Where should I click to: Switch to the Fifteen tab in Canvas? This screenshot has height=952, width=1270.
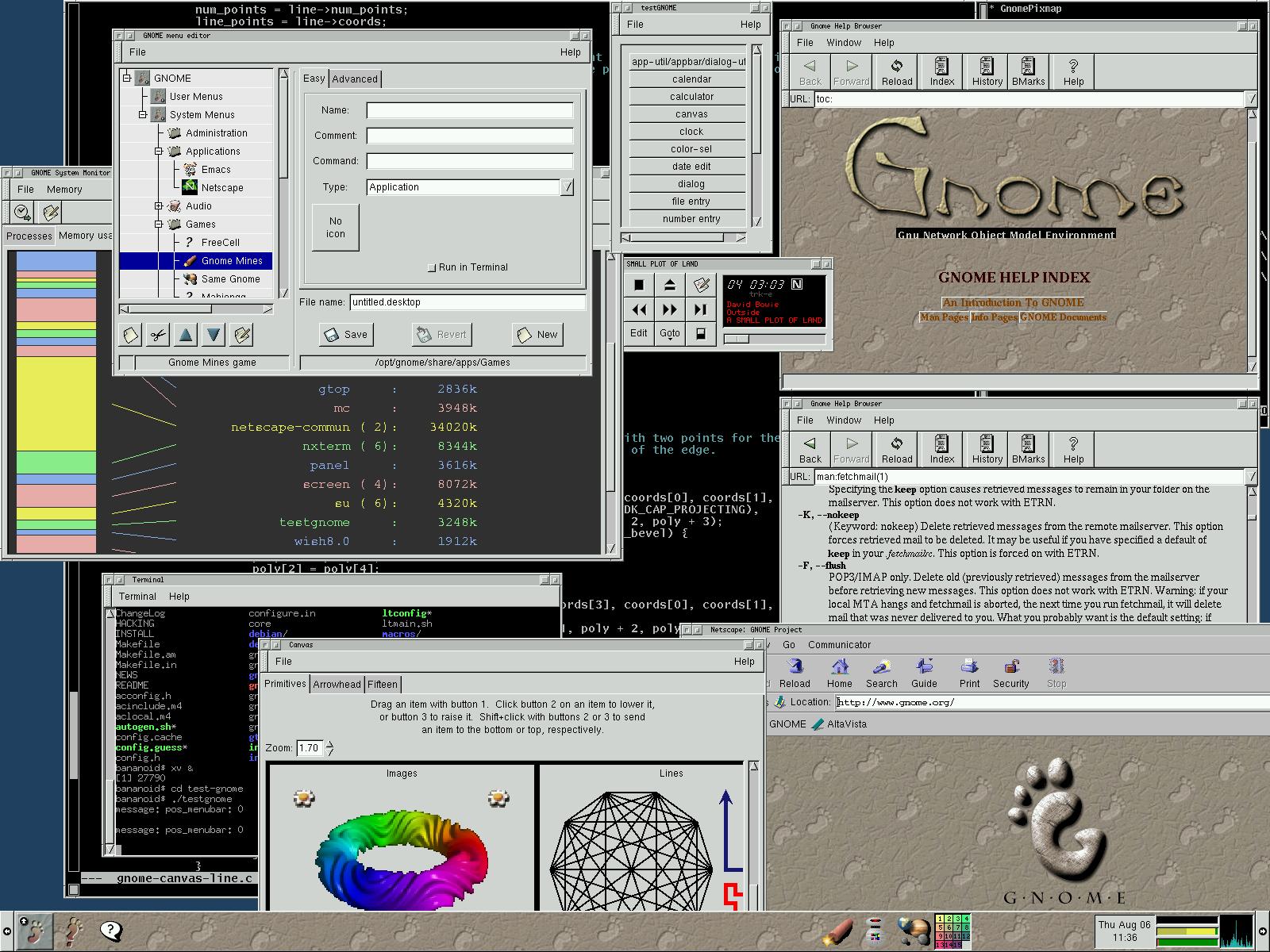(x=383, y=684)
